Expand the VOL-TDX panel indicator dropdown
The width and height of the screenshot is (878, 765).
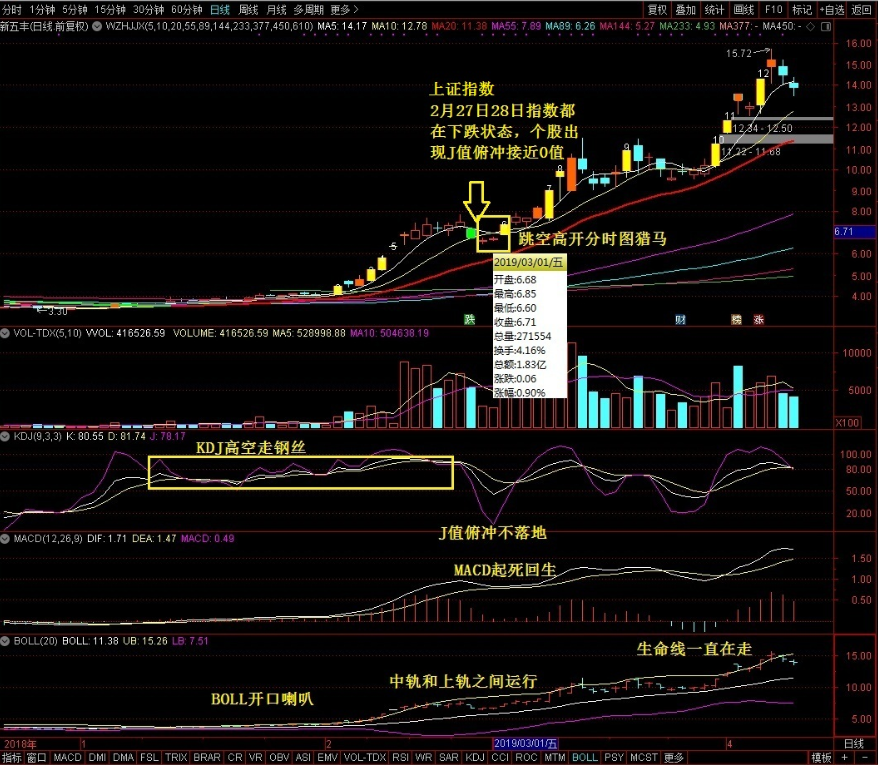pos(5,333)
